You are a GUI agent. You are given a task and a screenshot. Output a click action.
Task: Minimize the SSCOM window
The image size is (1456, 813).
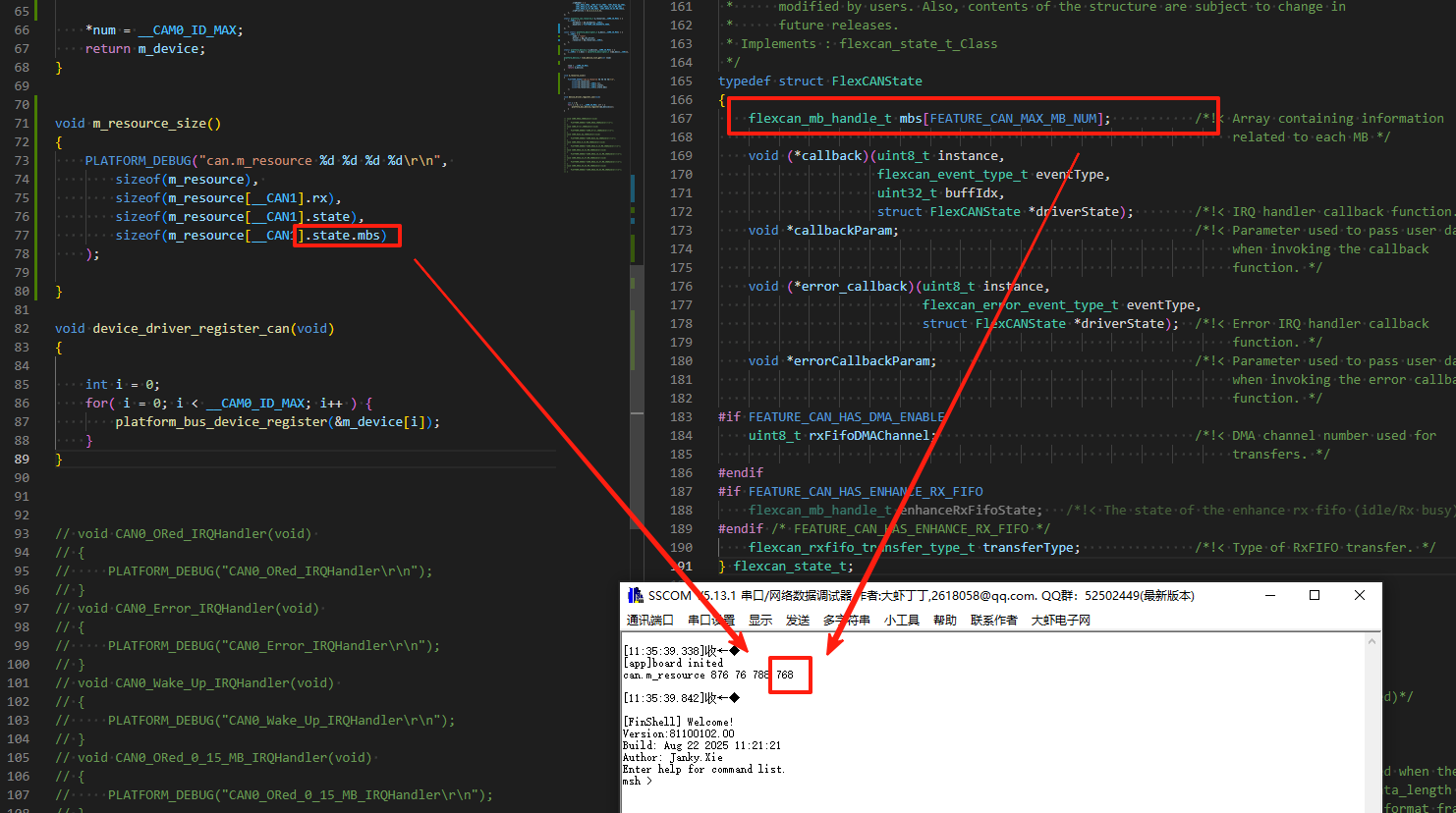1269,595
